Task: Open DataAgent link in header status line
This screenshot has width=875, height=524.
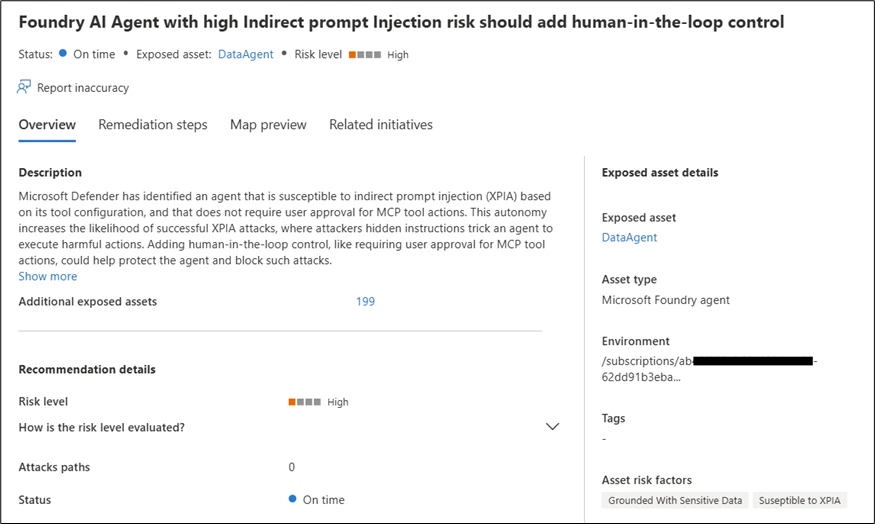Action: pyautogui.click(x=246, y=55)
